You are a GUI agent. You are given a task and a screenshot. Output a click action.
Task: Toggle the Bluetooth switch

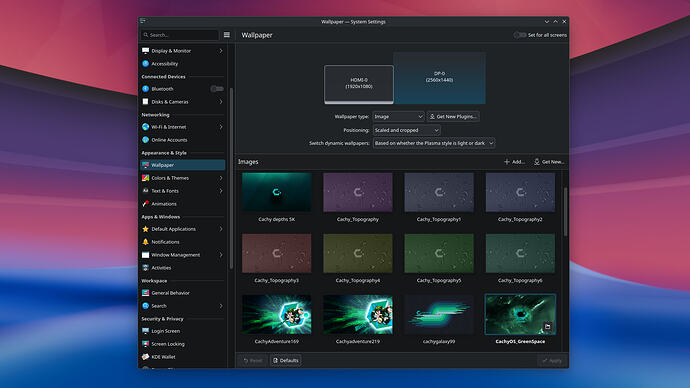[x=217, y=89]
